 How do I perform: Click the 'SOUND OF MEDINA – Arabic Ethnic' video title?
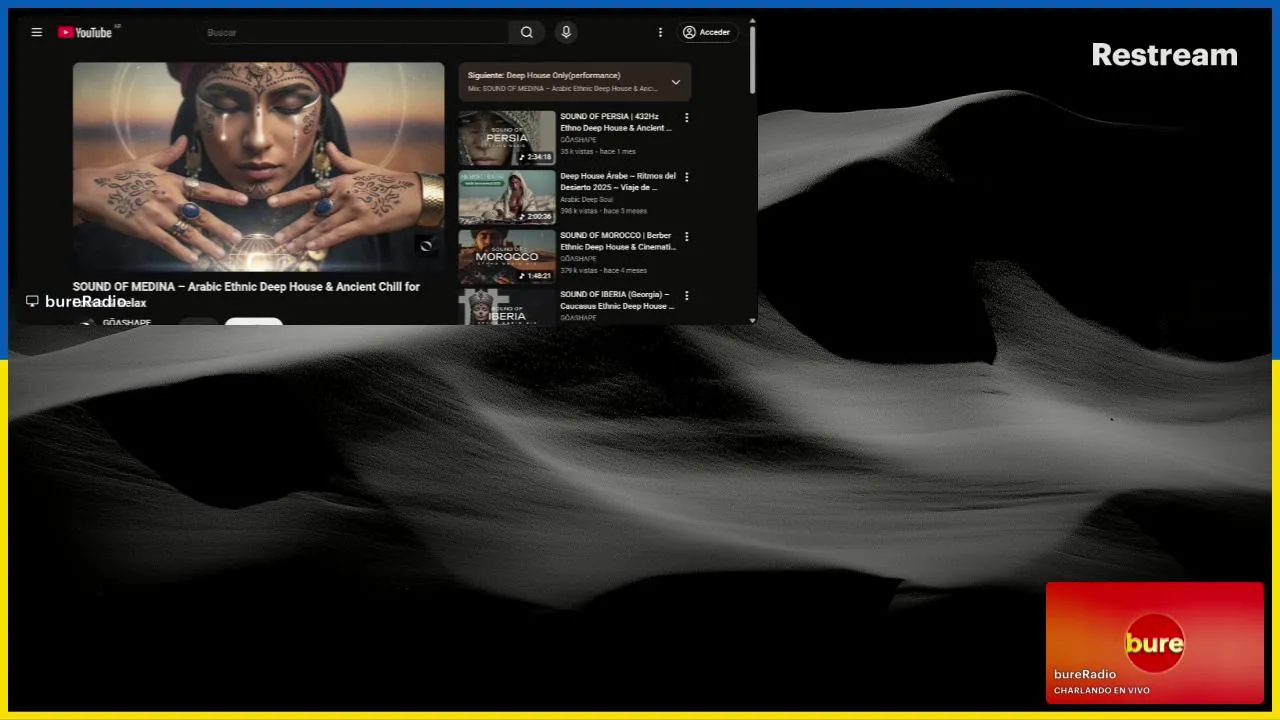click(x=246, y=294)
